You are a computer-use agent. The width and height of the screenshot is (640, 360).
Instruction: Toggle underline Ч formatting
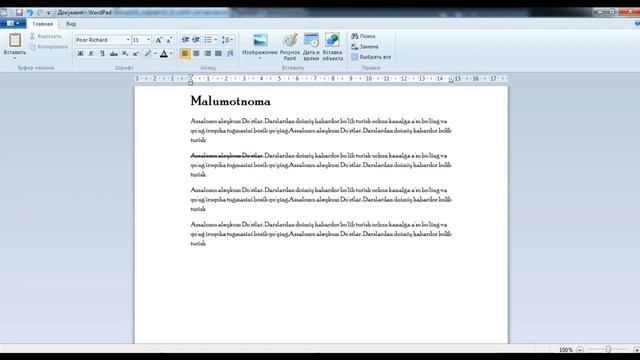(102, 53)
